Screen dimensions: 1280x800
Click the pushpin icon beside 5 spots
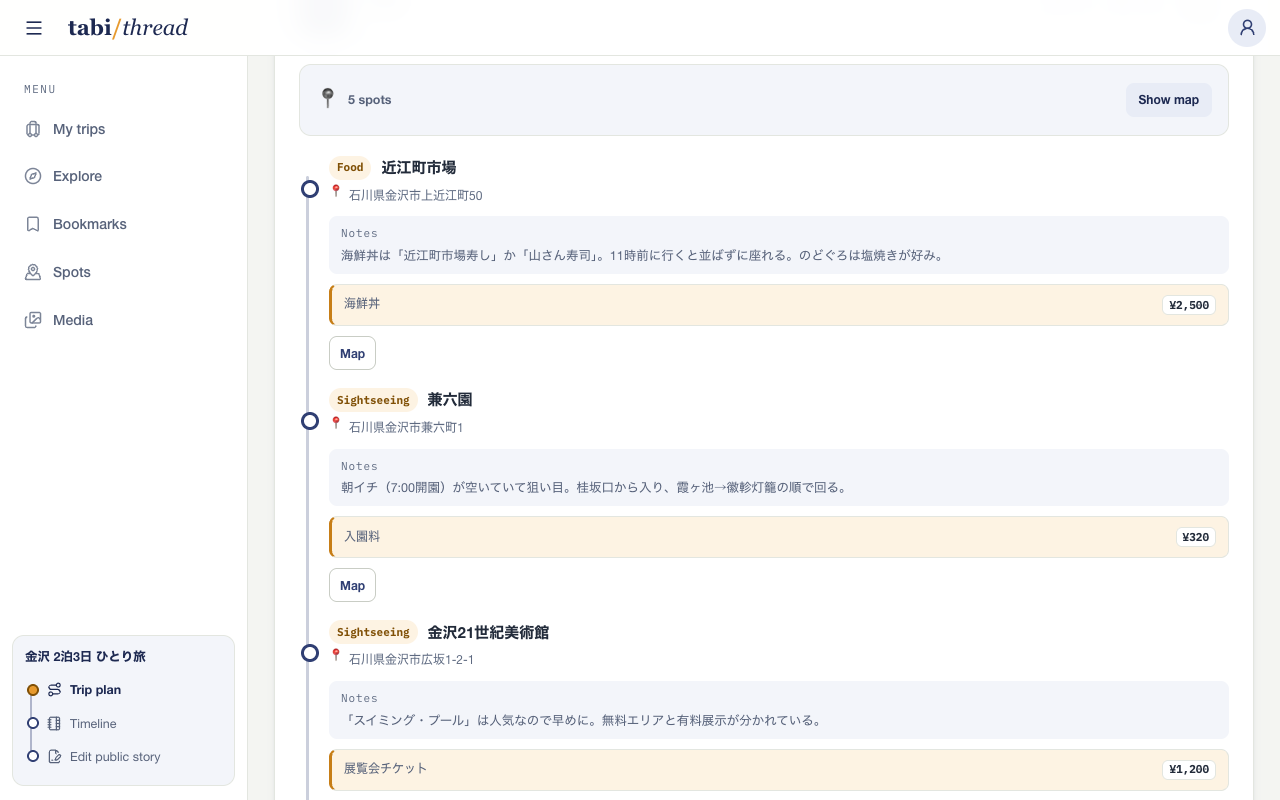[327, 98]
